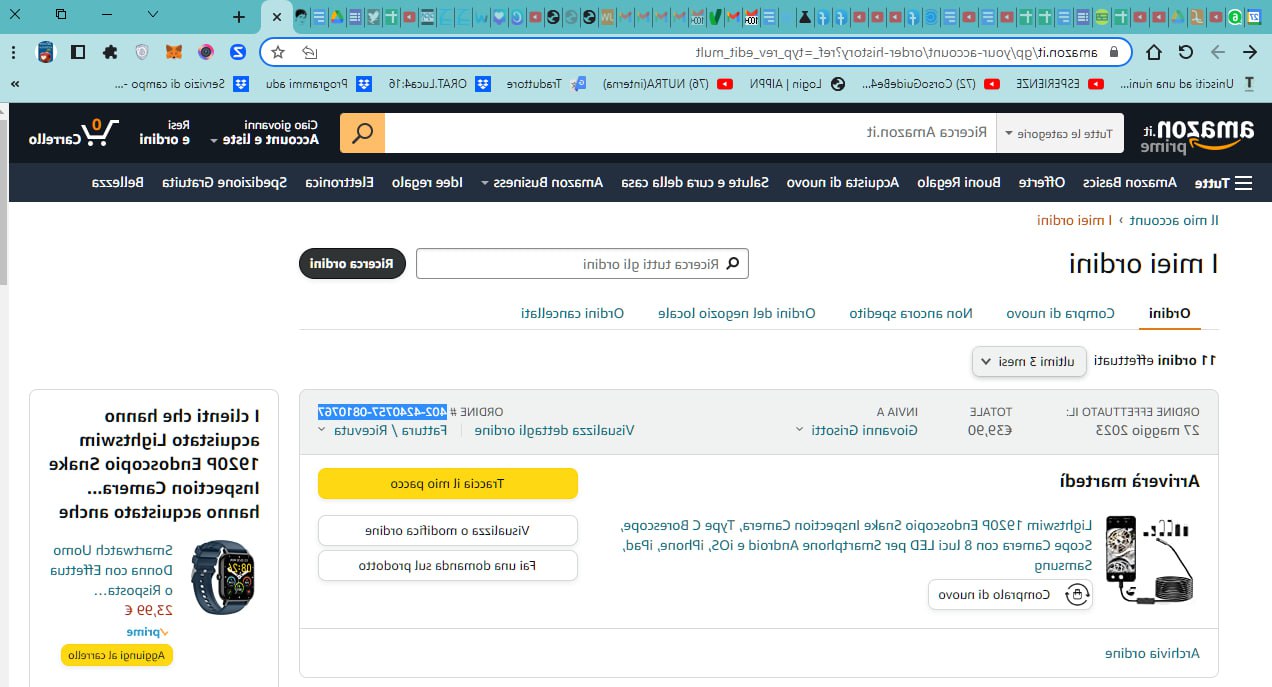Reload the page with browser refresh icon
This screenshot has width=1272, height=687.
click(1186, 52)
